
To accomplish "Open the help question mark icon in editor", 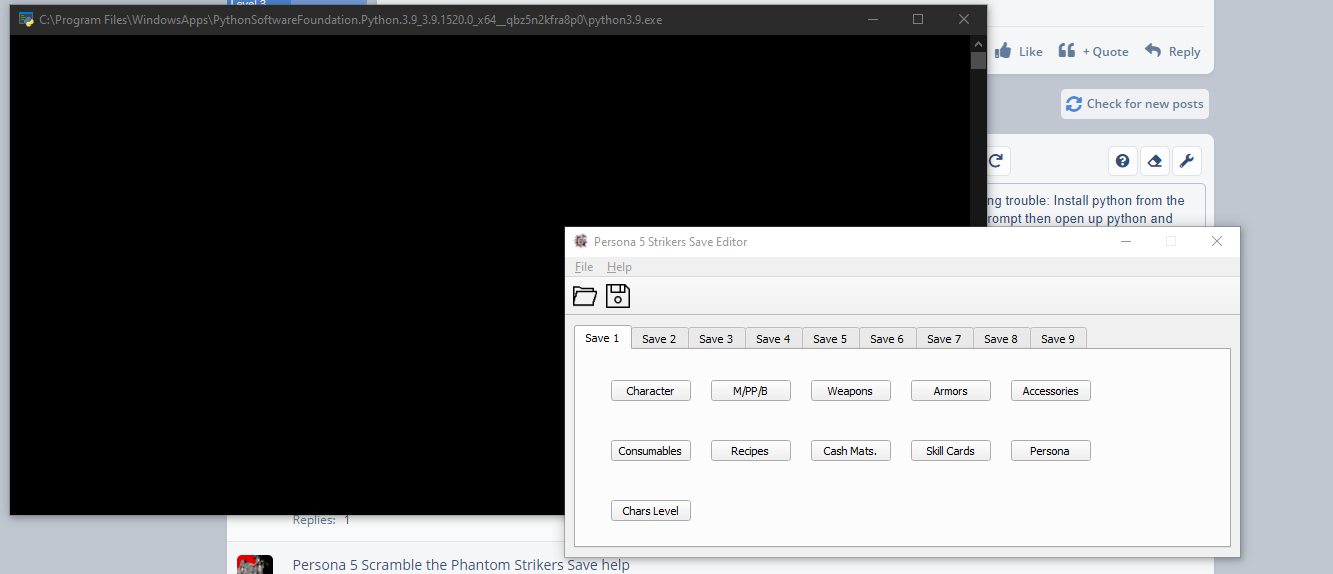I will point(1123,161).
